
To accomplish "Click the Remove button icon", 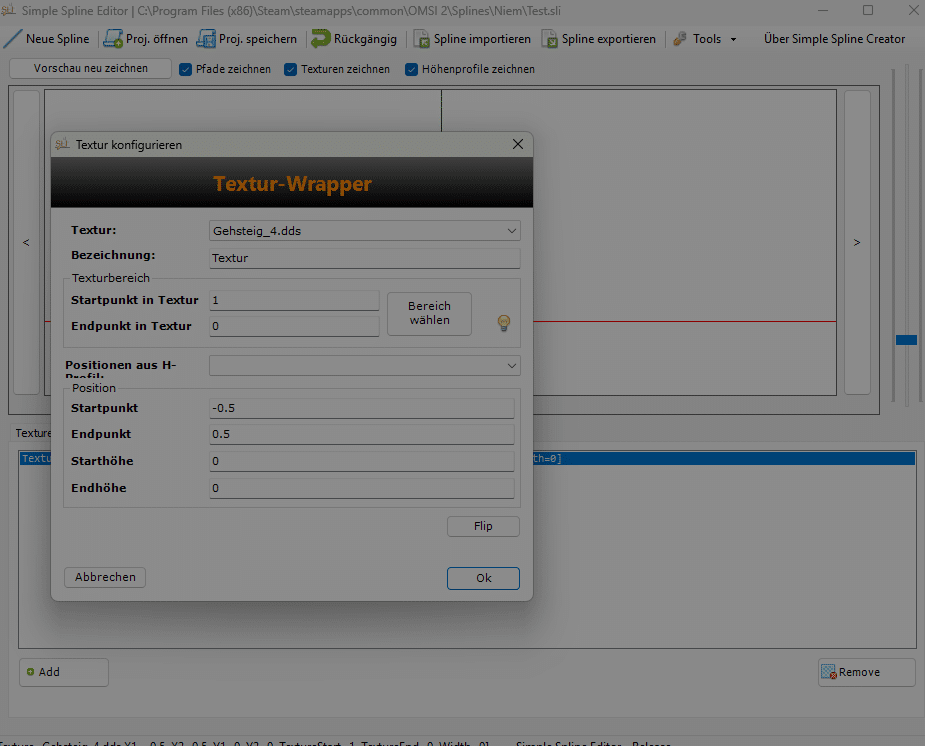I will tap(828, 672).
